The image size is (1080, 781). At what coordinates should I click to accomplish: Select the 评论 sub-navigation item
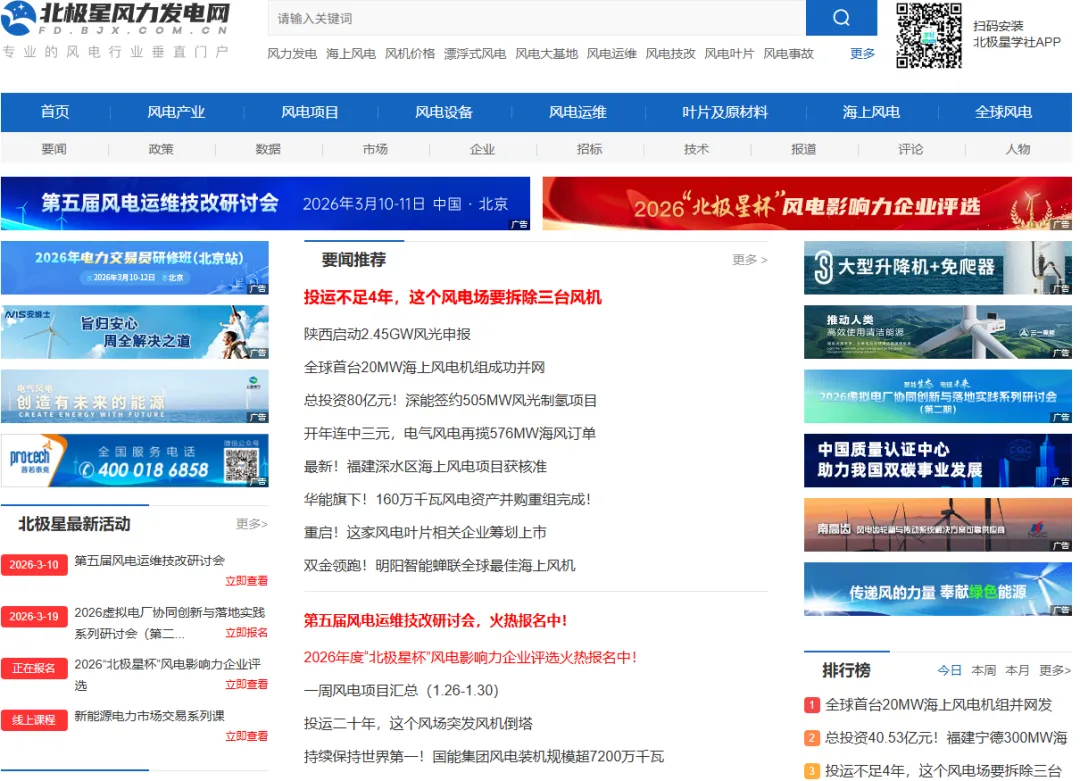911,149
